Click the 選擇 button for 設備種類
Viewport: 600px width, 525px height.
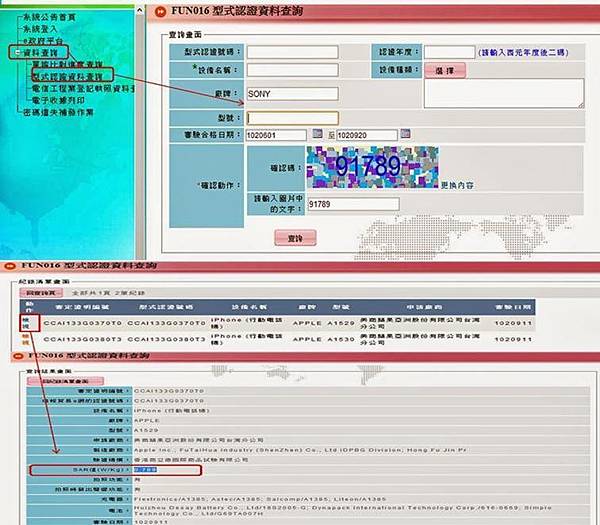[x=445, y=70]
